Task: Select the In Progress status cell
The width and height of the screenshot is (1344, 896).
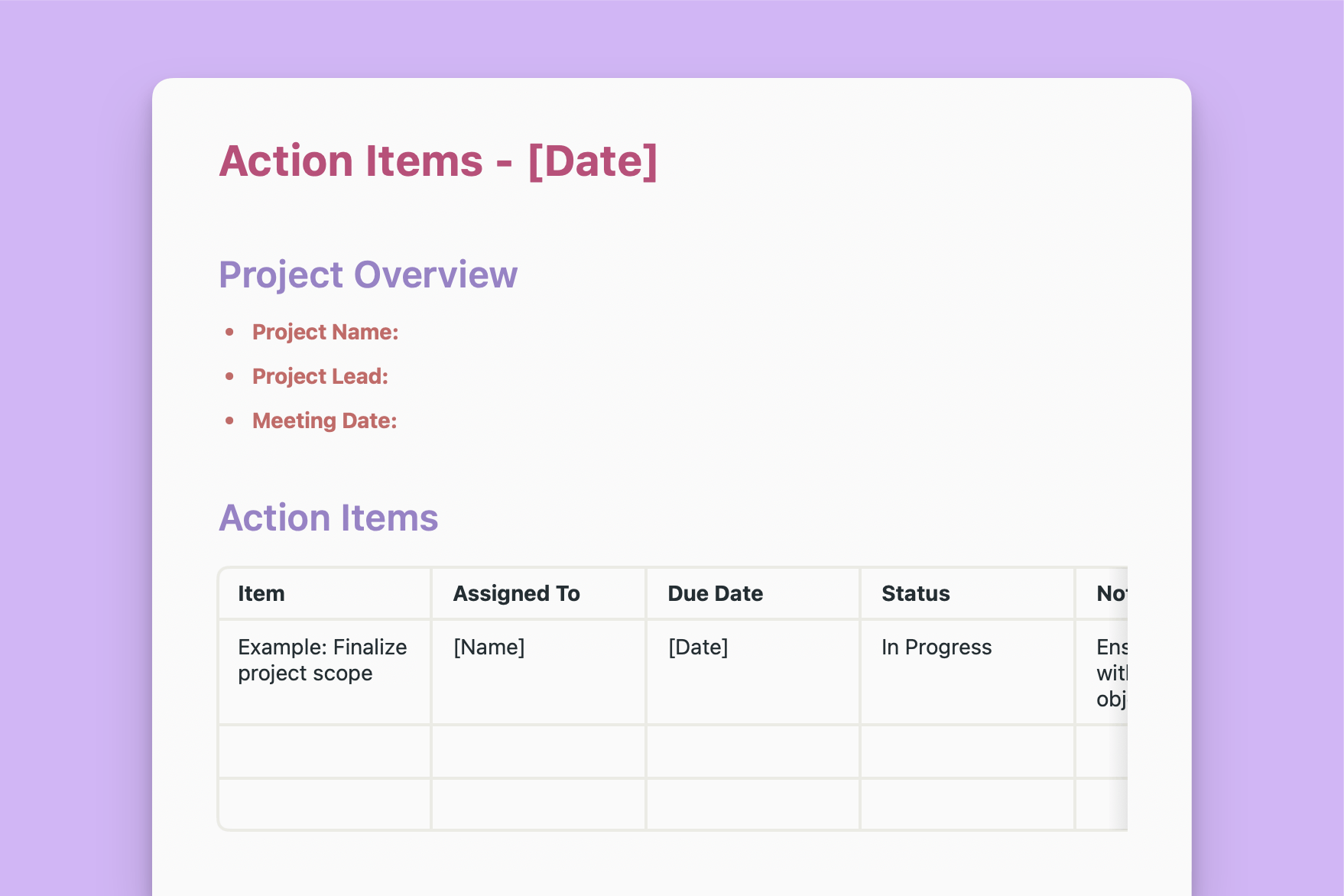Action: click(936, 647)
